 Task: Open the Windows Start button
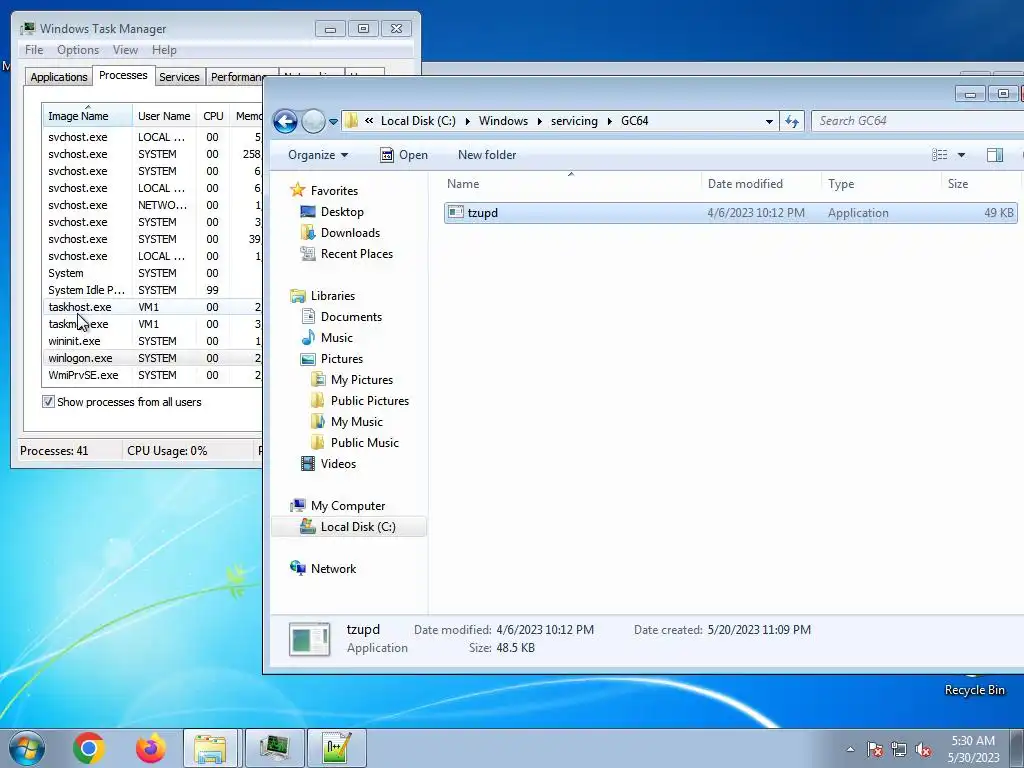point(27,748)
